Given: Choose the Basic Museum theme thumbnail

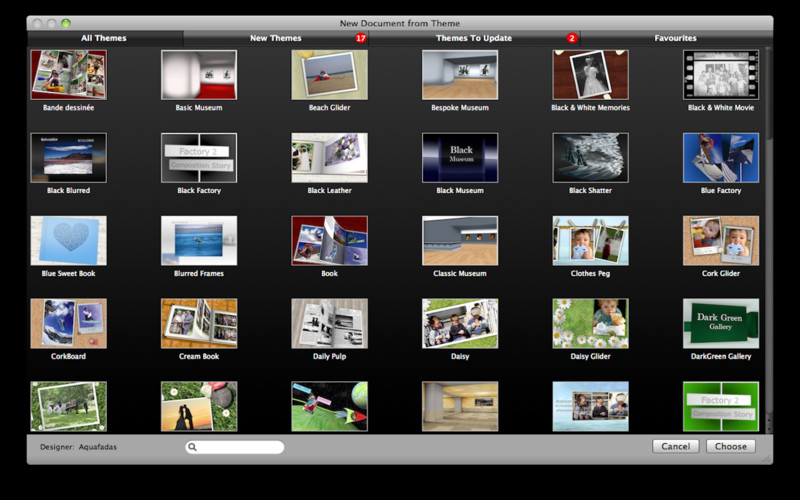Looking at the screenshot, I should click(x=199, y=74).
